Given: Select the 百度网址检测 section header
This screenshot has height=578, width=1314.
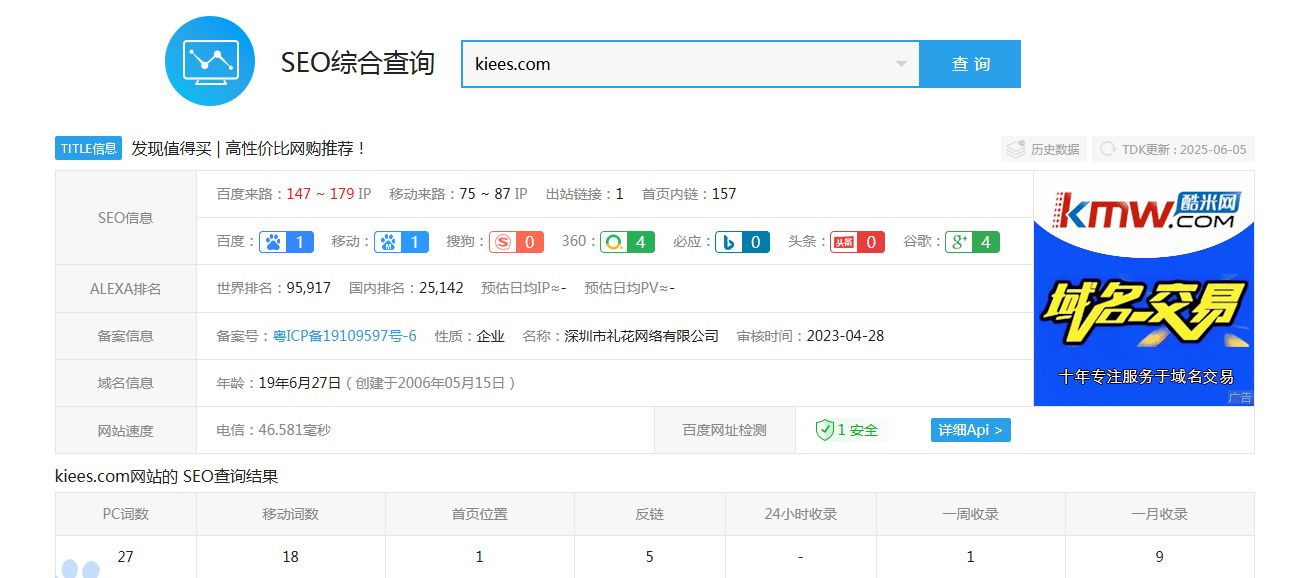Looking at the screenshot, I should tap(724, 430).
